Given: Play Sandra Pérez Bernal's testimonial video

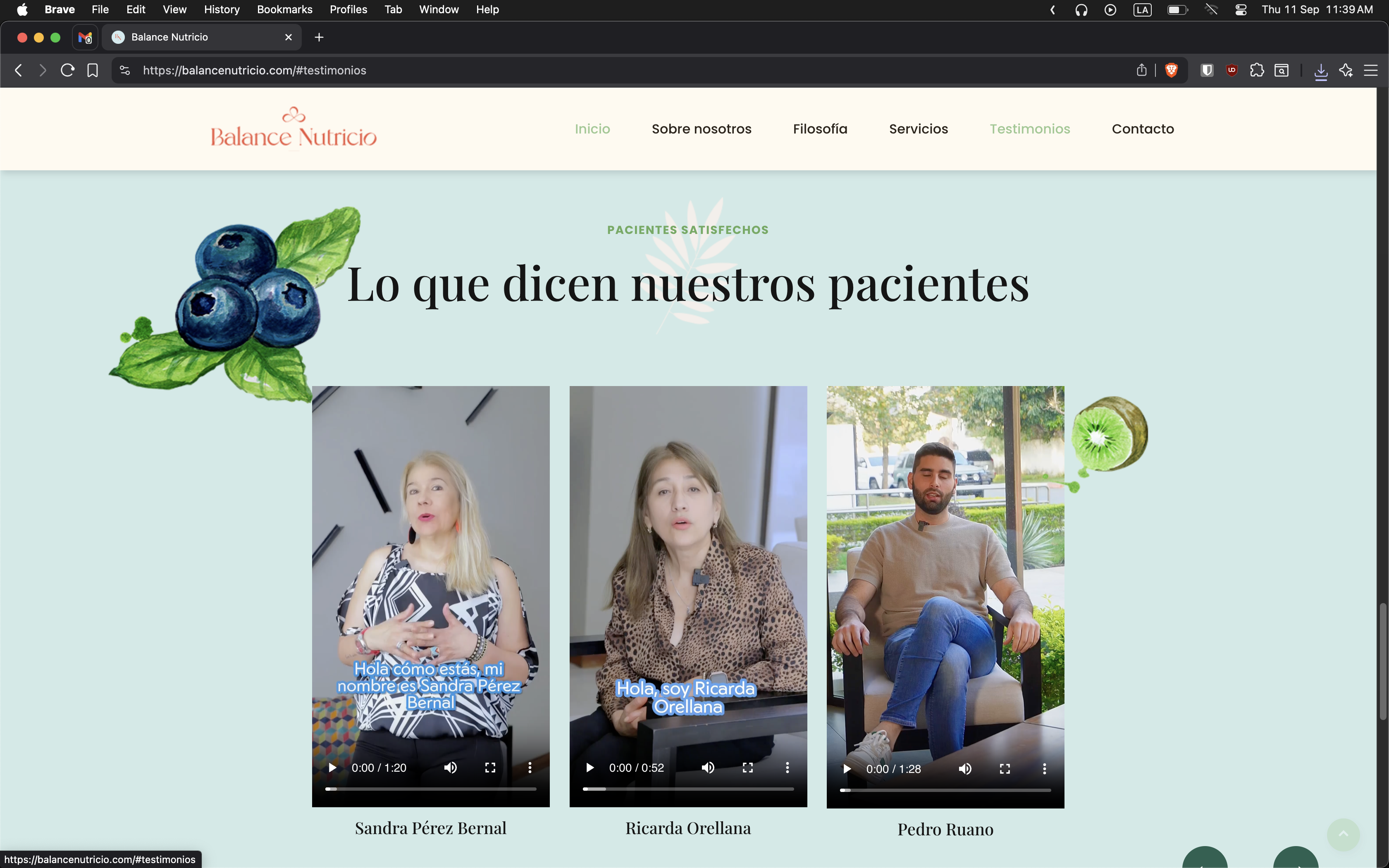Looking at the screenshot, I should click(332, 768).
